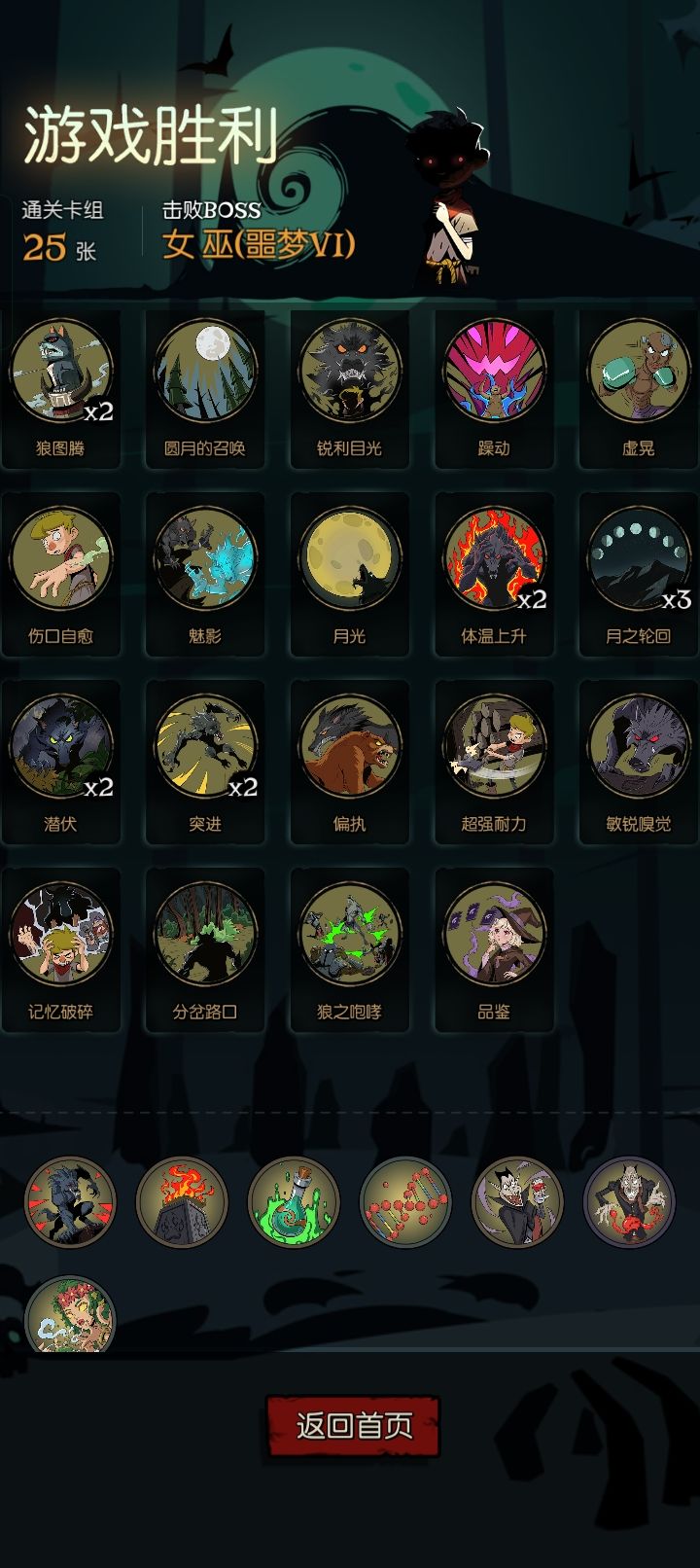Image resolution: width=700 pixels, height=1568 pixels.
Task: Tap the flaming stone altar relic
Action: (182, 1202)
